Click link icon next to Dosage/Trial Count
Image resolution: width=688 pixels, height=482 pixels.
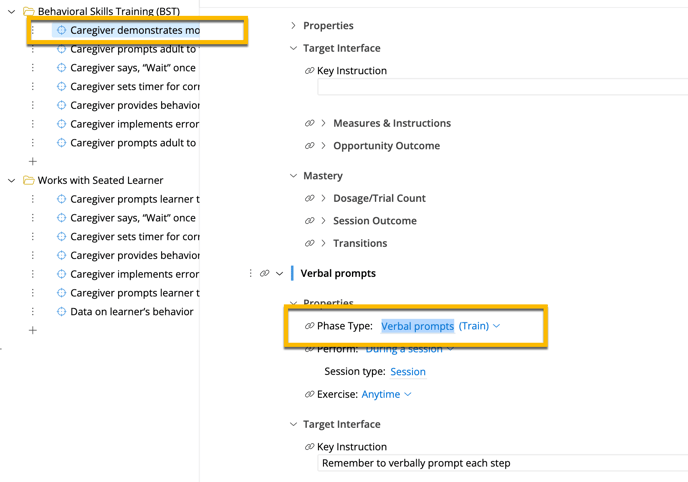309,198
